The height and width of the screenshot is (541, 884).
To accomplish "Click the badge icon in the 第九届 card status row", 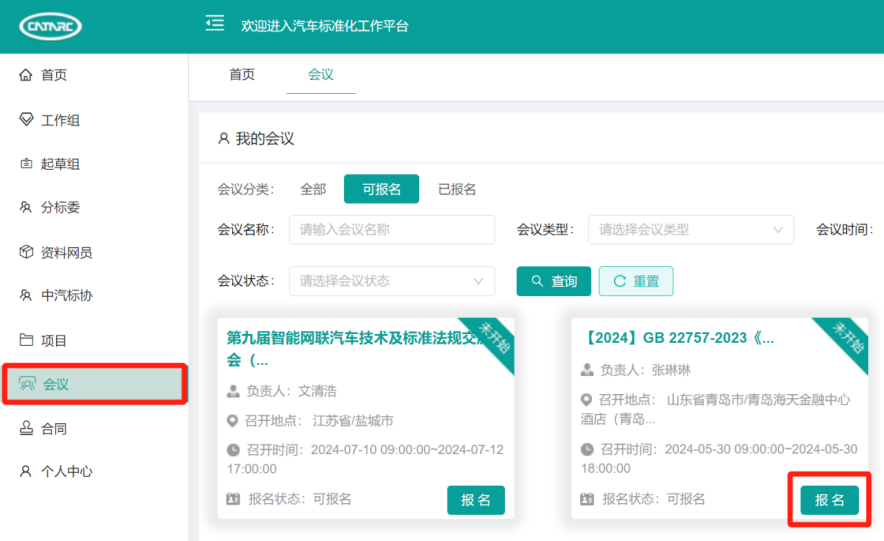I will pyautogui.click(x=233, y=499).
